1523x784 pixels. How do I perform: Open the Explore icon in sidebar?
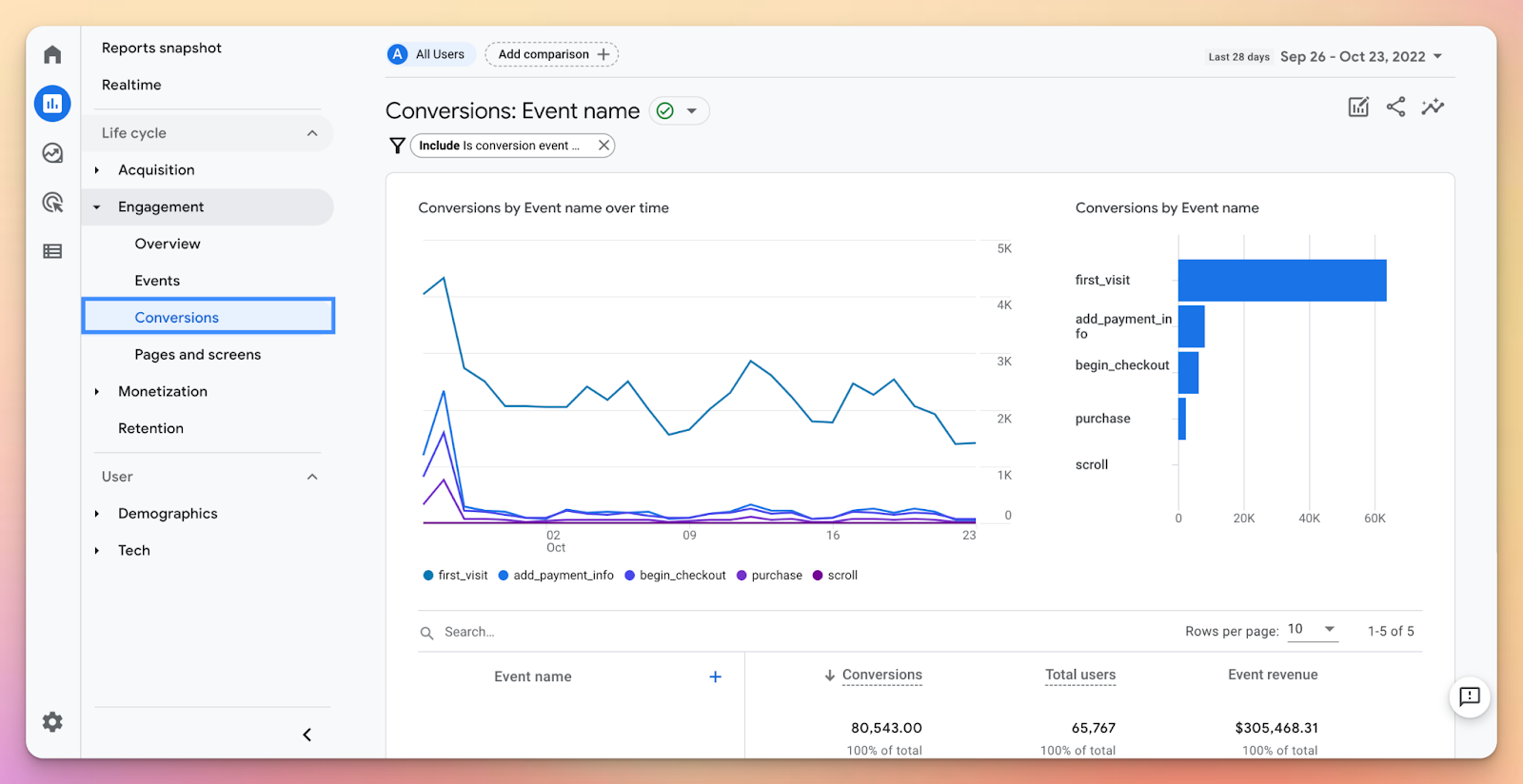click(52, 153)
